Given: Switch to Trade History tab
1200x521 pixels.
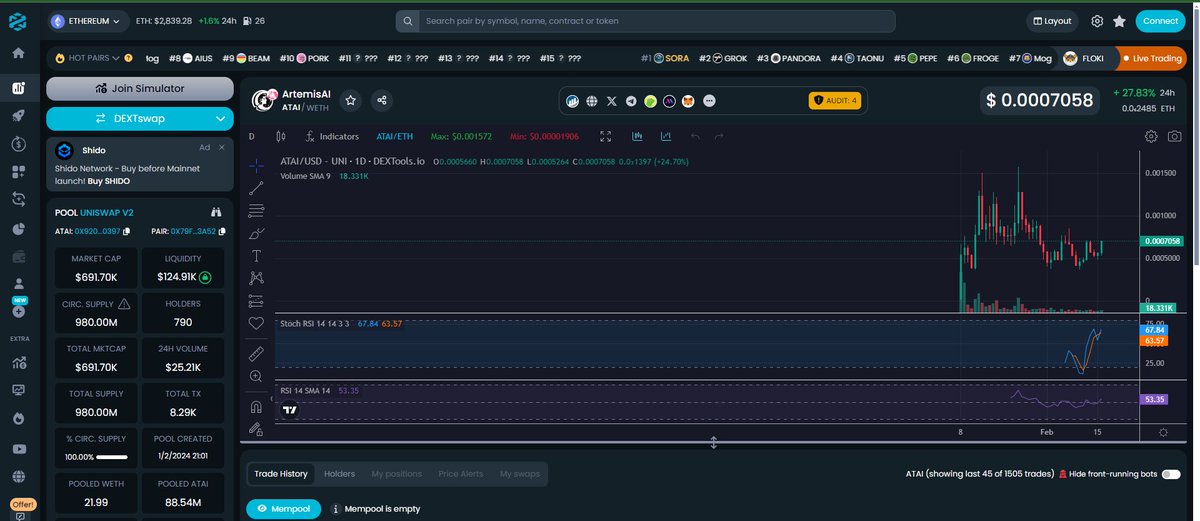Looking at the screenshot, I should tap(281, 474).
